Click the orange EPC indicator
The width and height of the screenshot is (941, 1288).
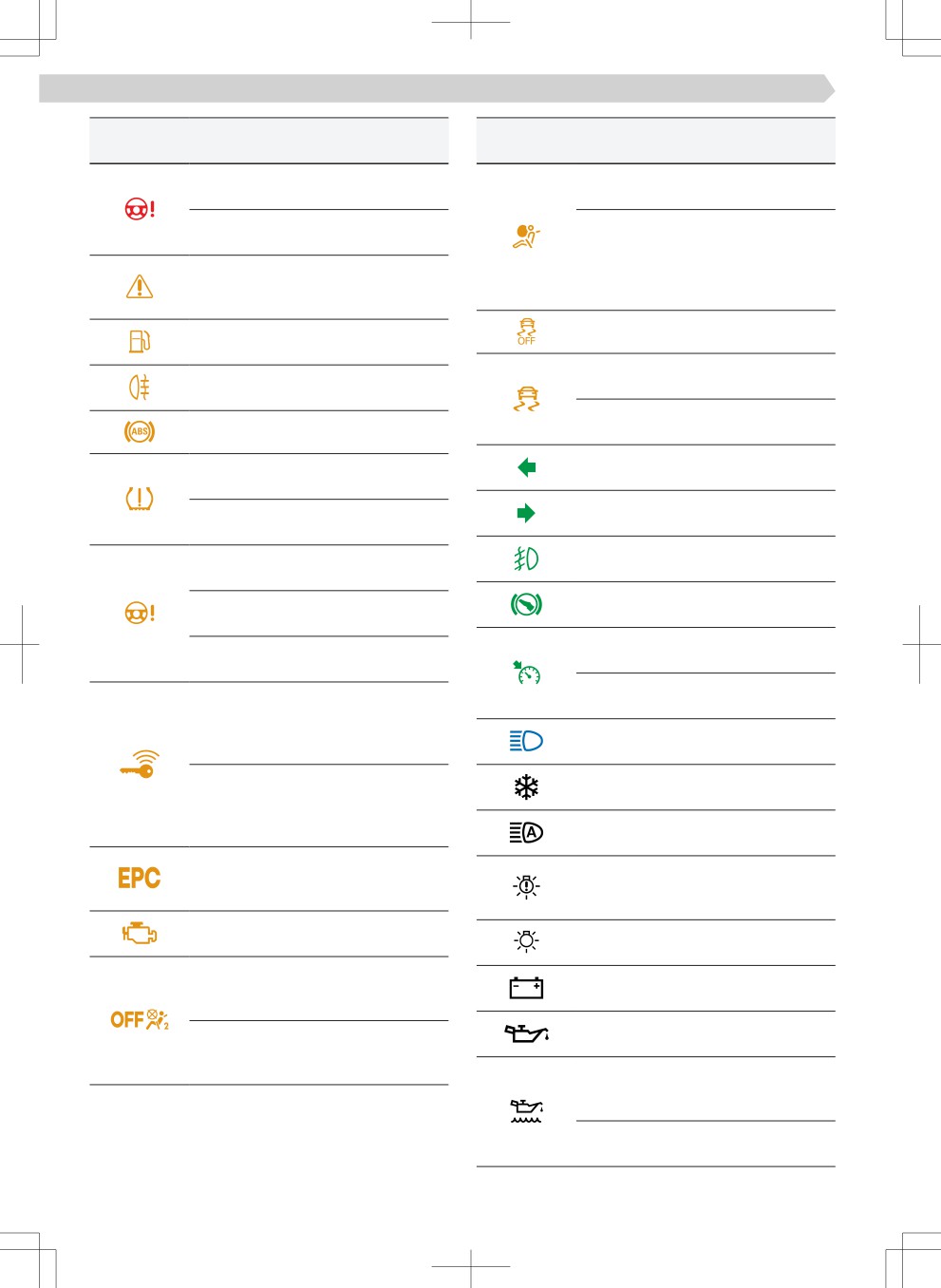[140, 878]
